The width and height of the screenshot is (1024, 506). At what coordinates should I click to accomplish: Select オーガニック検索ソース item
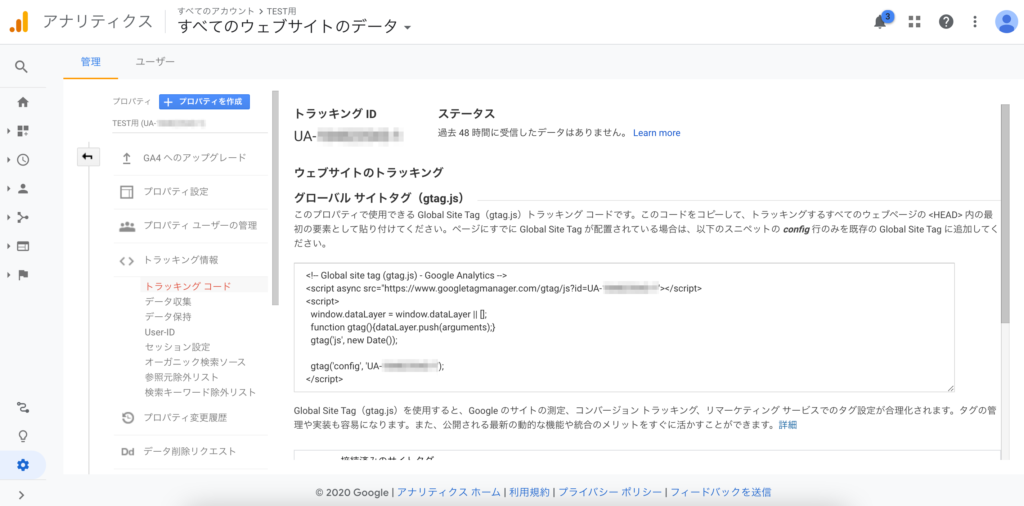click(195, 362)
